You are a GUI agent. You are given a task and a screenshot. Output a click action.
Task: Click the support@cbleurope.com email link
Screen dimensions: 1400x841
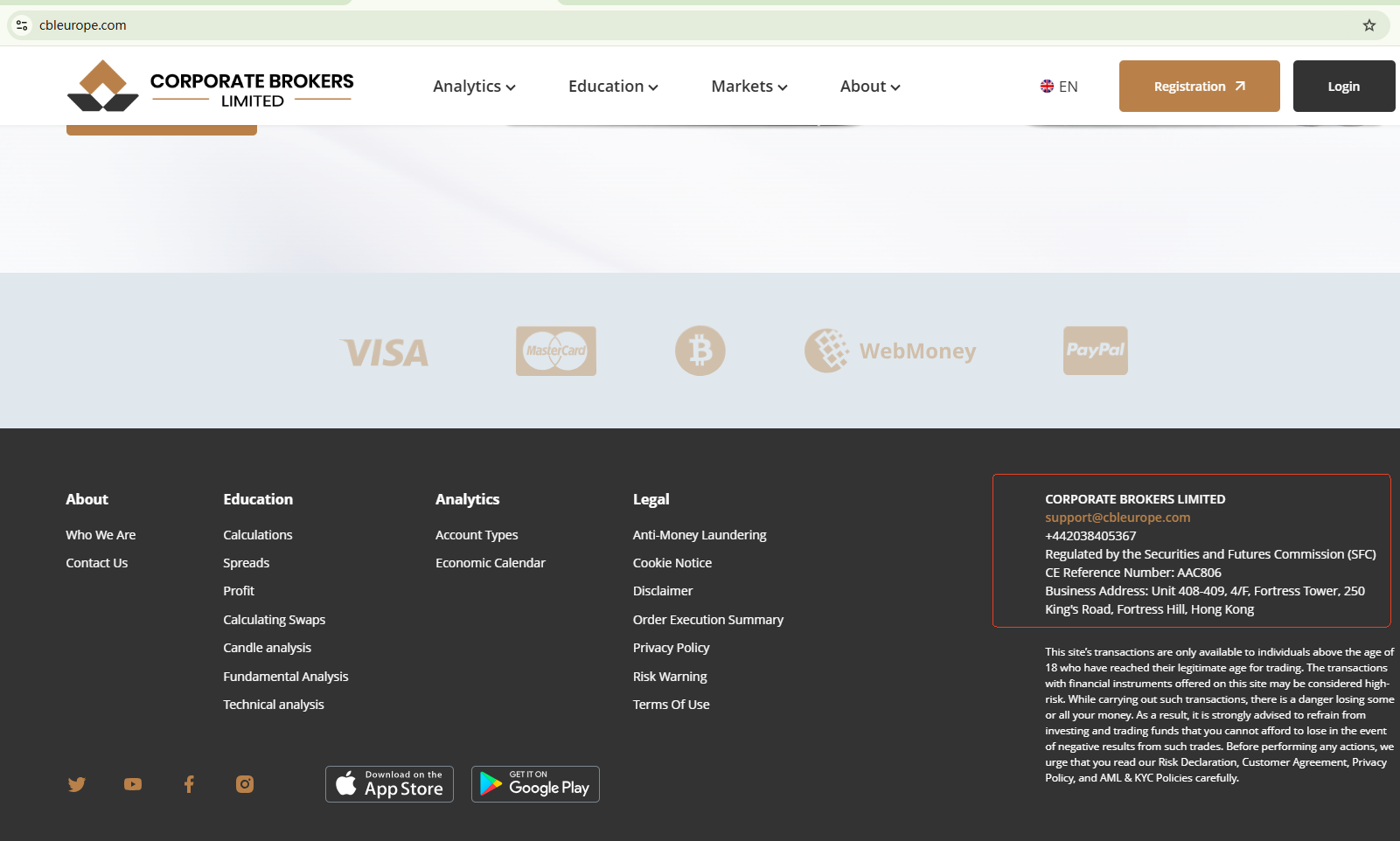(x=1118, y=518)
